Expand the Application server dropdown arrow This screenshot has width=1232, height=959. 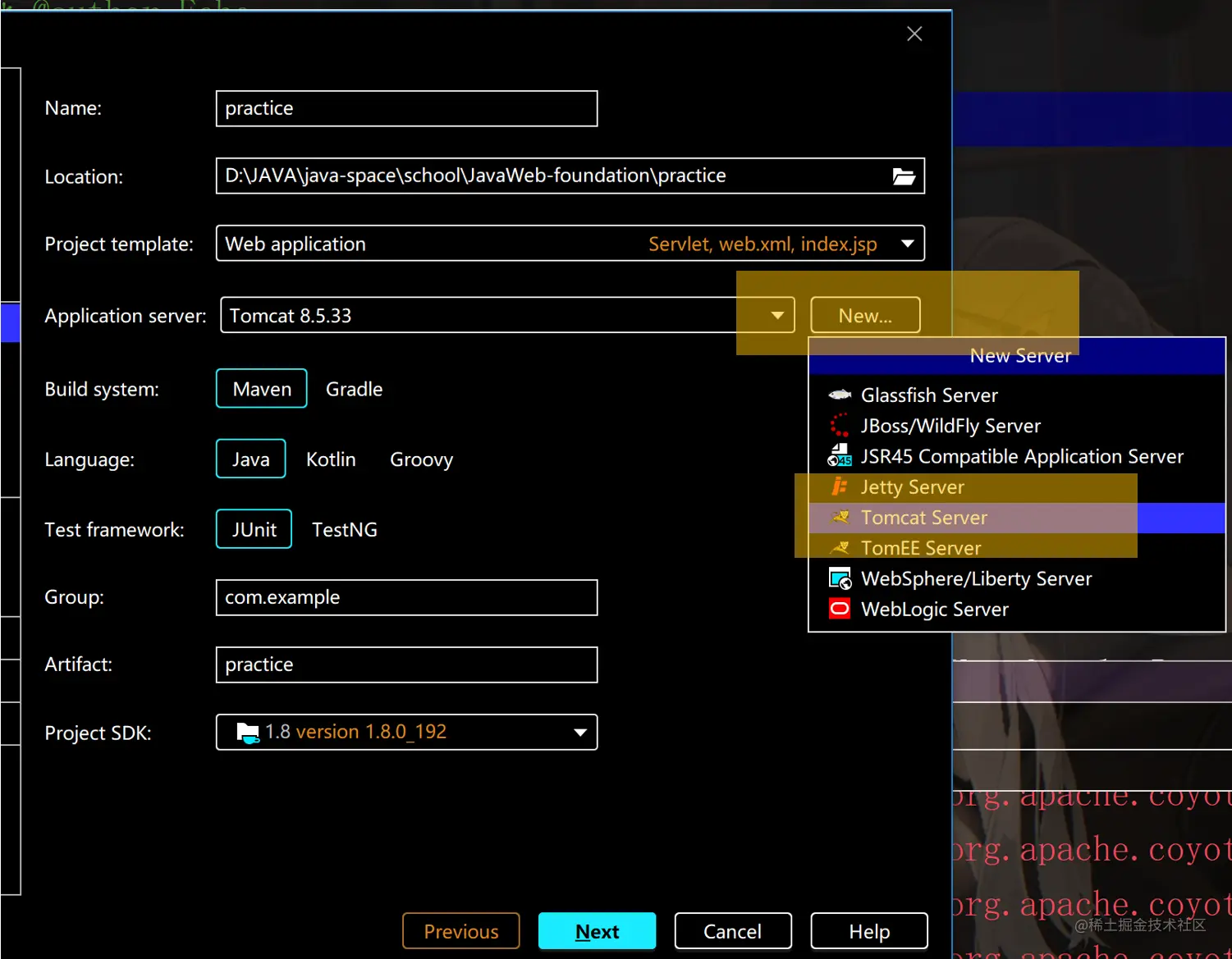point(776,316)
